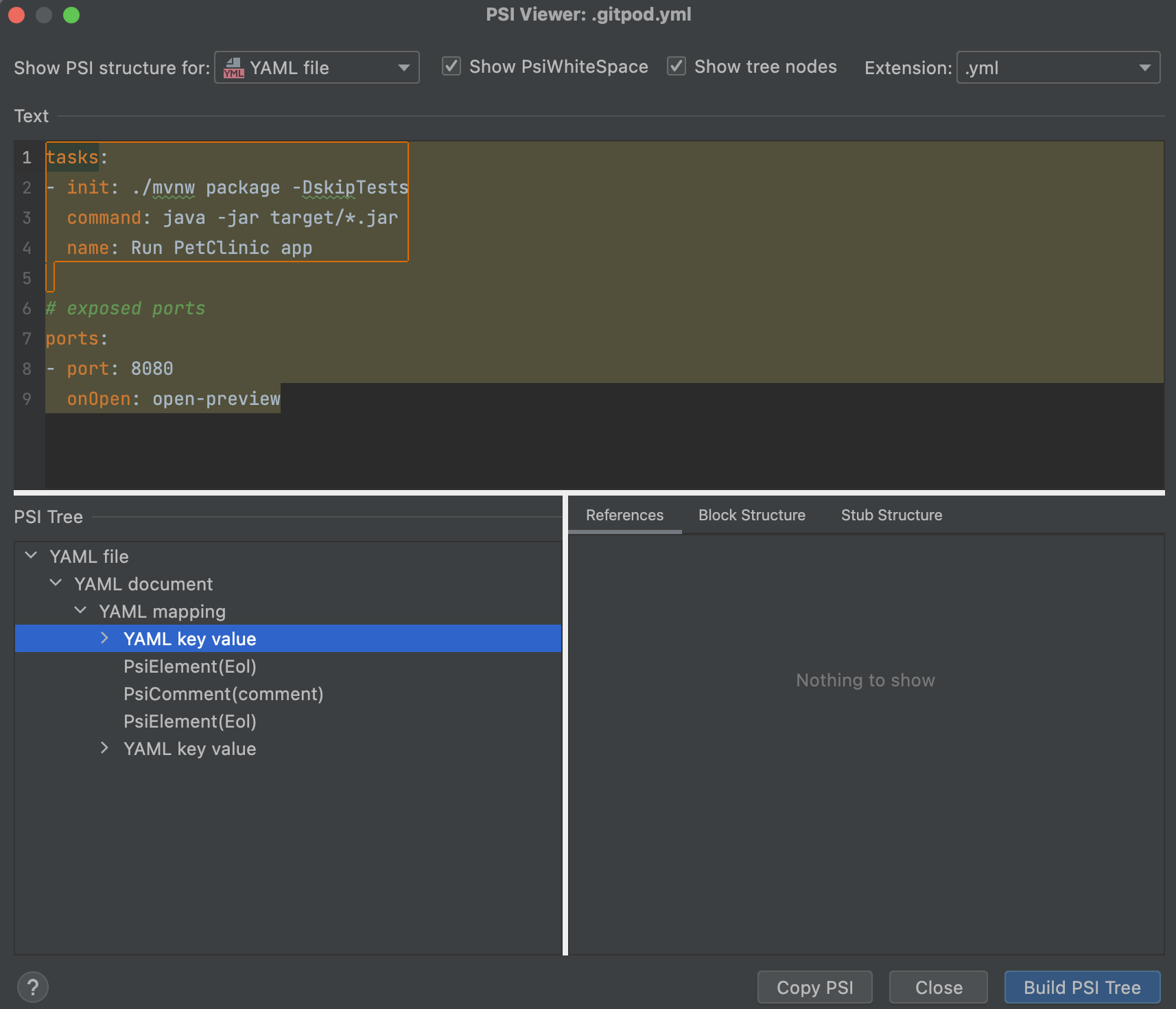Collapse the YAML mapping tree node

coord(80,610)
